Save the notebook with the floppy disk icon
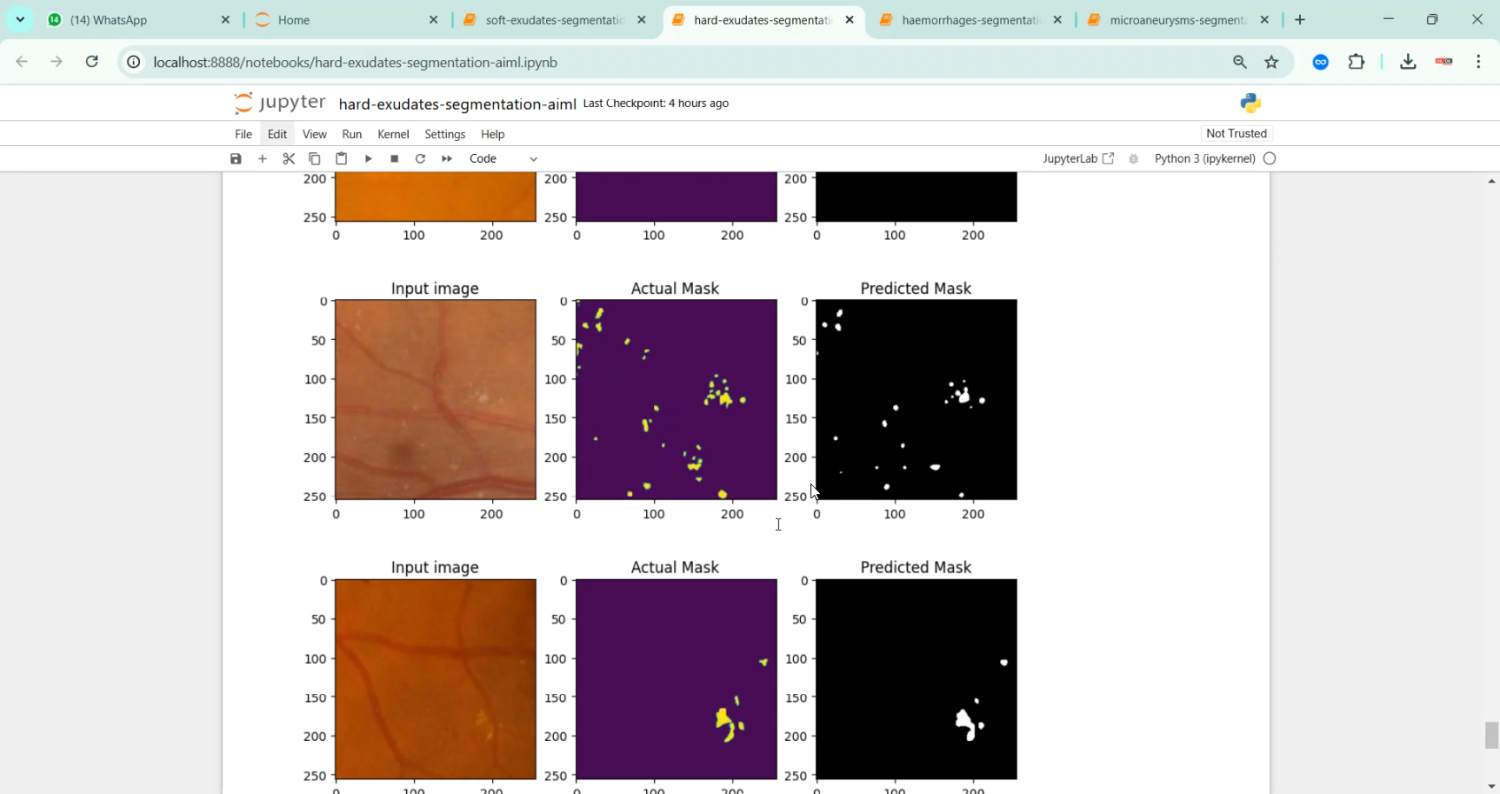Image resolution: width=1500 pixels, height=794 pixels. [236, 159]
